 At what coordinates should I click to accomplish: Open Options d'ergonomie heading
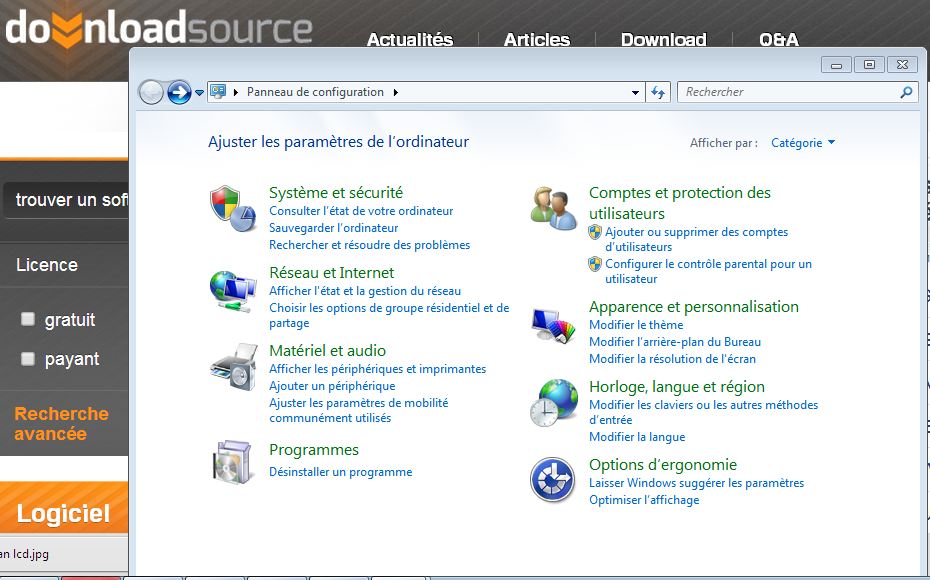coord(663,464)
